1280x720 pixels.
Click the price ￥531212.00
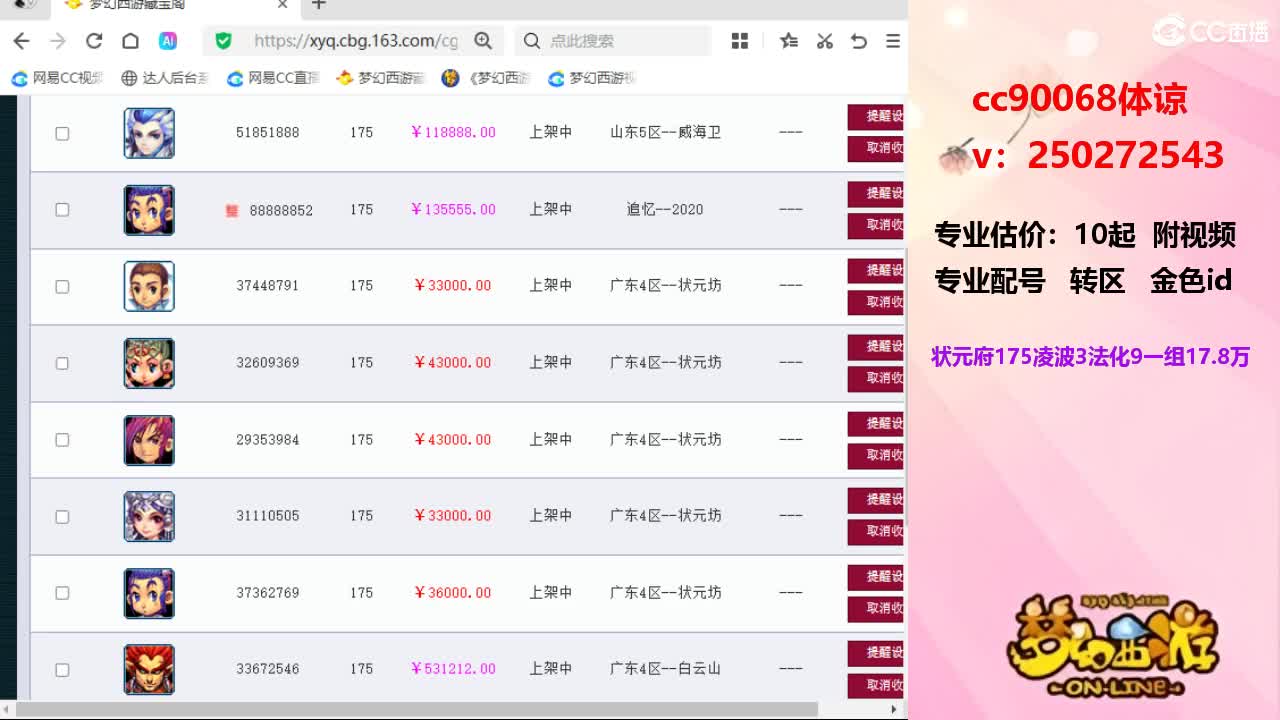(453, 669)
